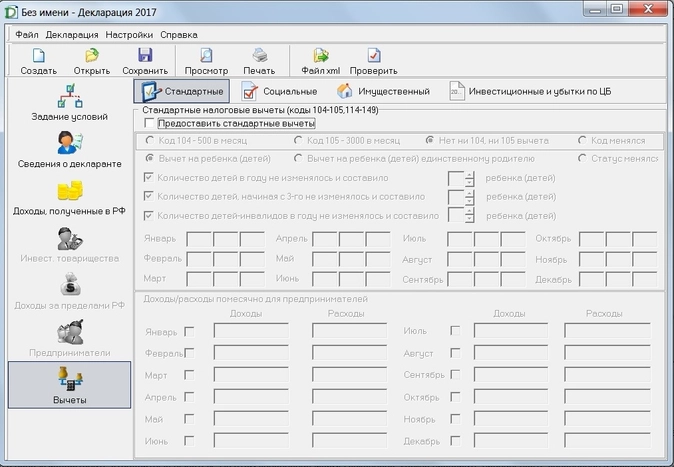Enable Предоставить стандартные вычеты checkbox

[150, 123]
